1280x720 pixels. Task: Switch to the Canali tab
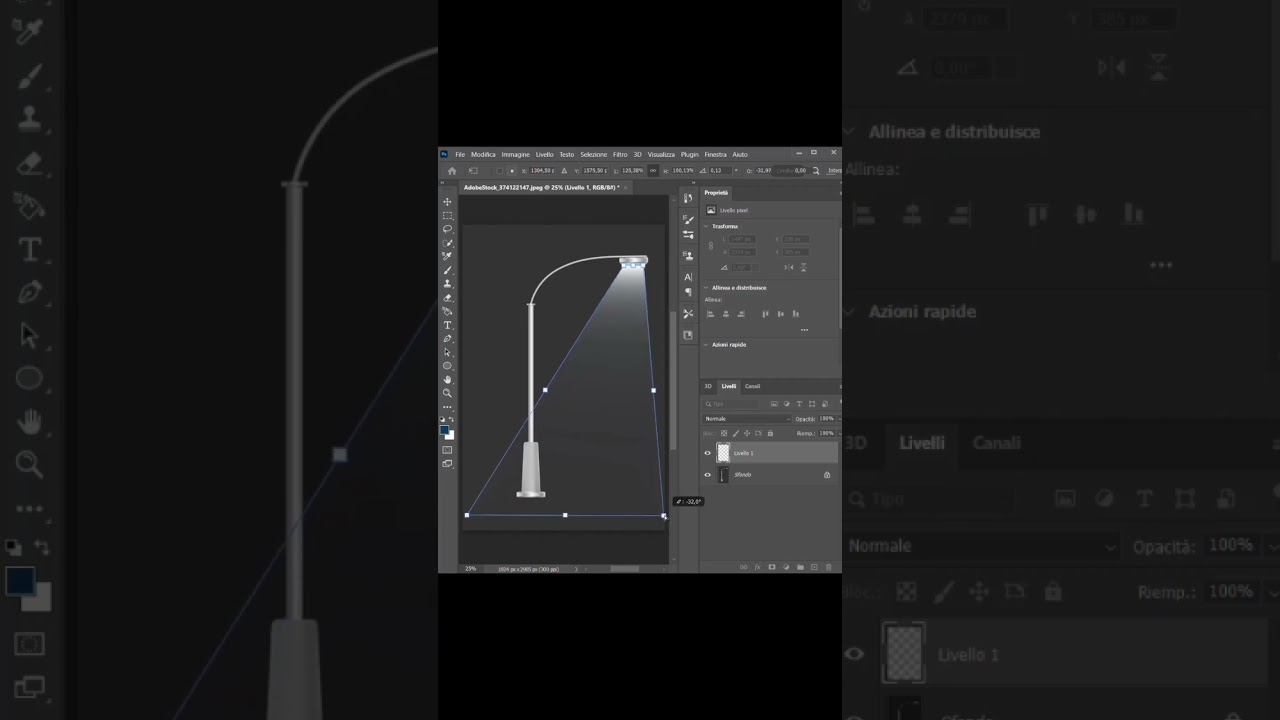pos(752,386)
